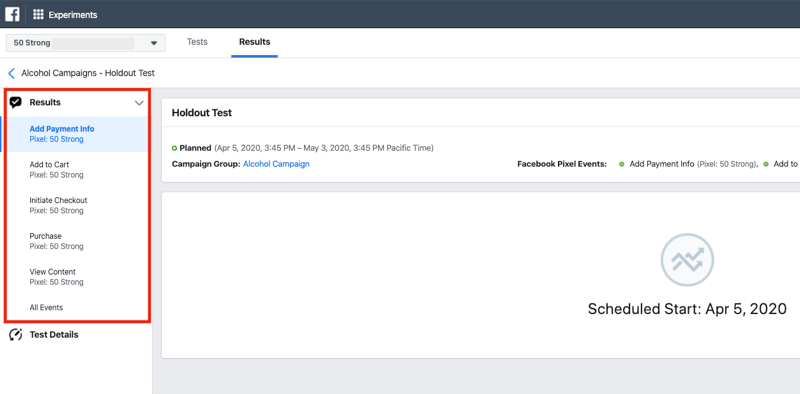Select Initiate Checkout result
The width and height of the screenshot is (800, 394).
click(x=77, y=205)
